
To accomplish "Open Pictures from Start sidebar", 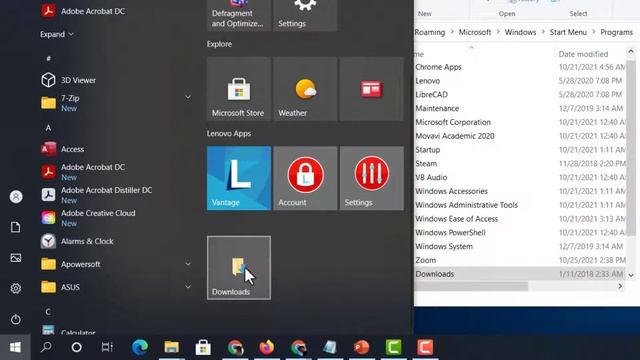I will 16,258.
